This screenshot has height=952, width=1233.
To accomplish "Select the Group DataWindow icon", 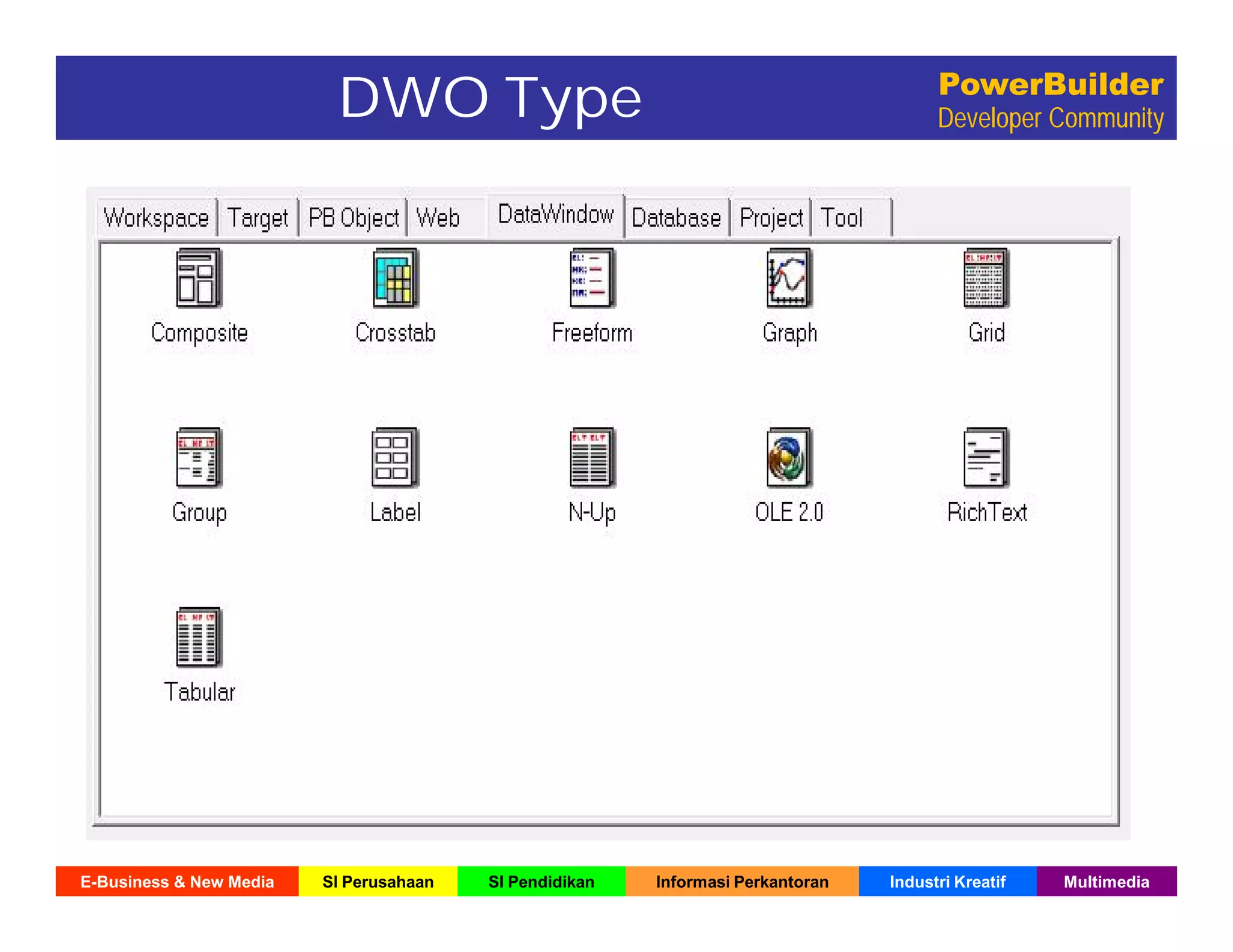I will coord(199,457).
